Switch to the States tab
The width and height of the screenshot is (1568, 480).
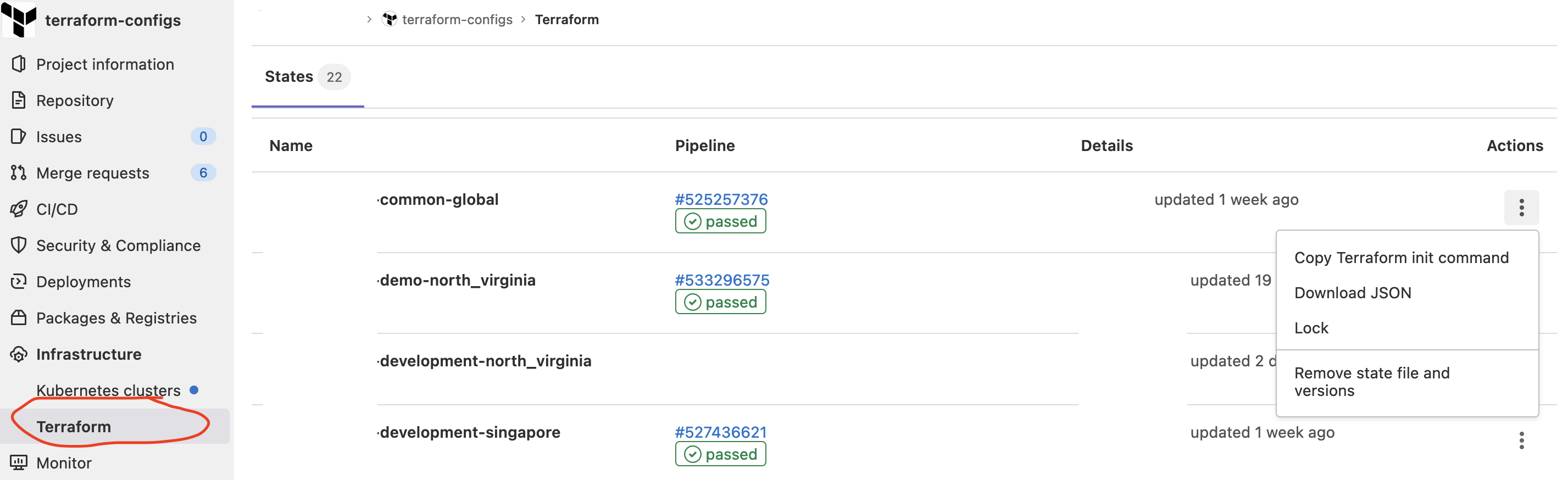(289, 77)
